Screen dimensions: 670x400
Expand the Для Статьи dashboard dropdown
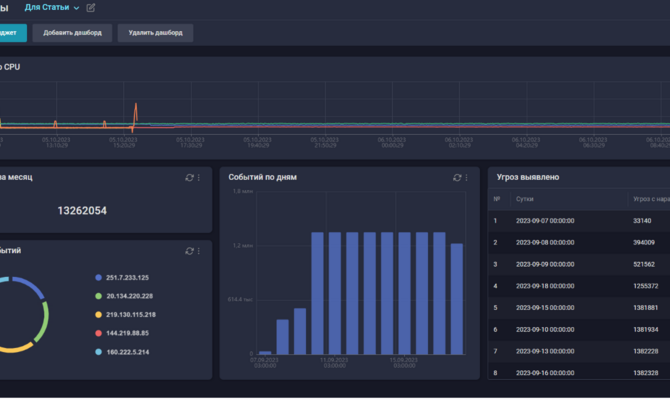tap(52, 7)
